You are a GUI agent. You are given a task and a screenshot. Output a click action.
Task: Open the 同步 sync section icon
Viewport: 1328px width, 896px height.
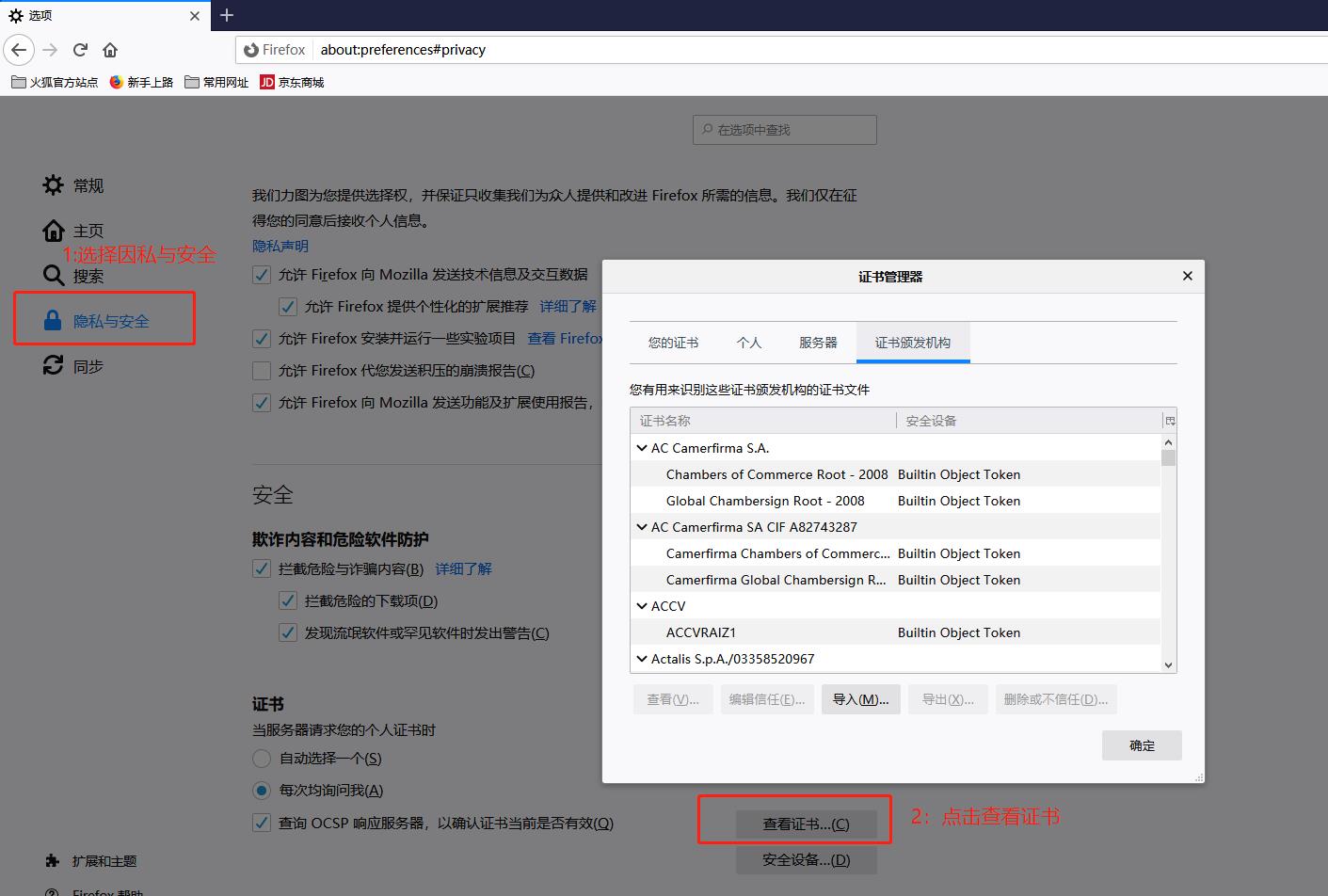coord(54,365)
